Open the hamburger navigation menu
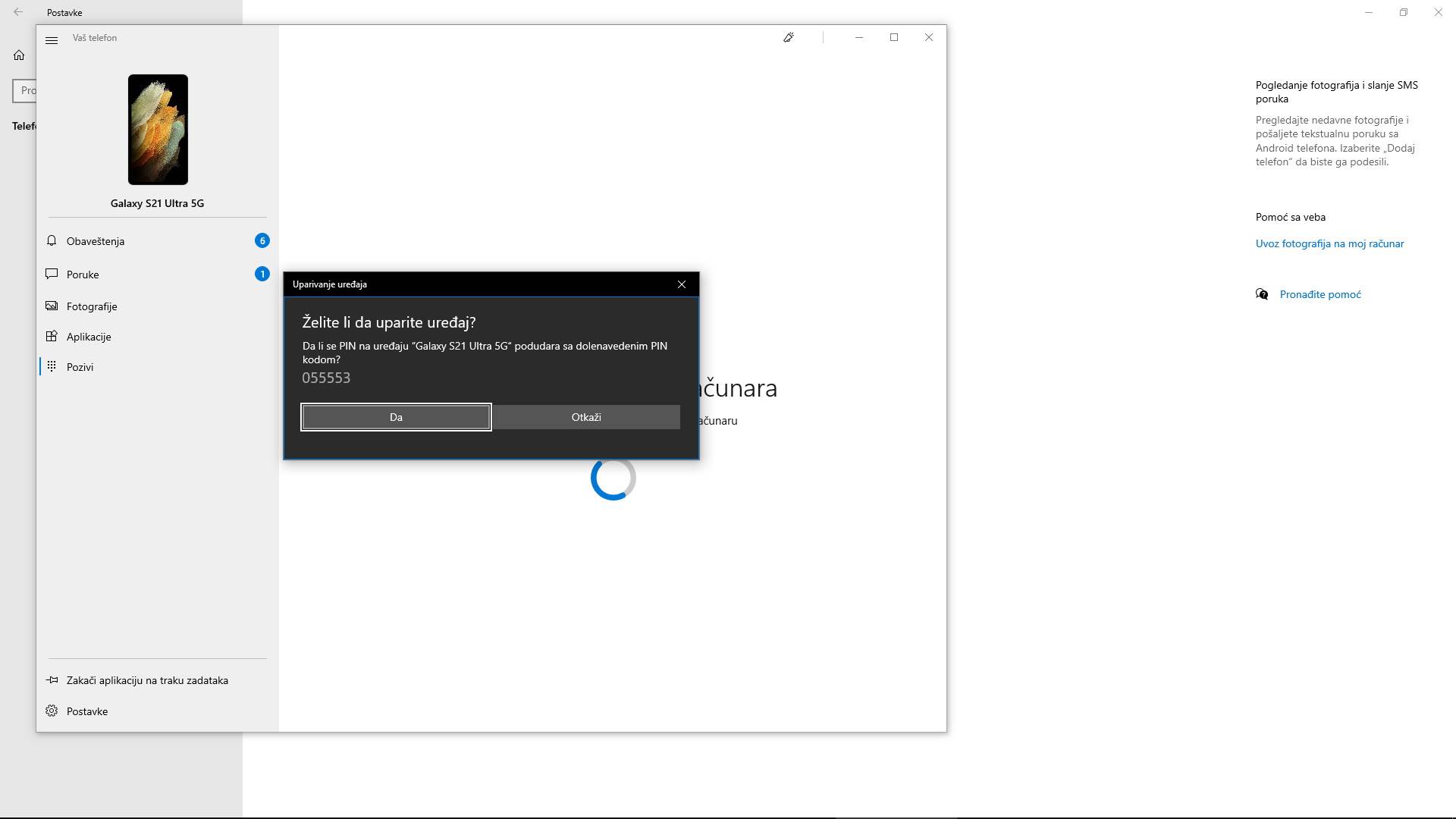Viewport: 1456px width, 819px height. click(x=52, y=40)
